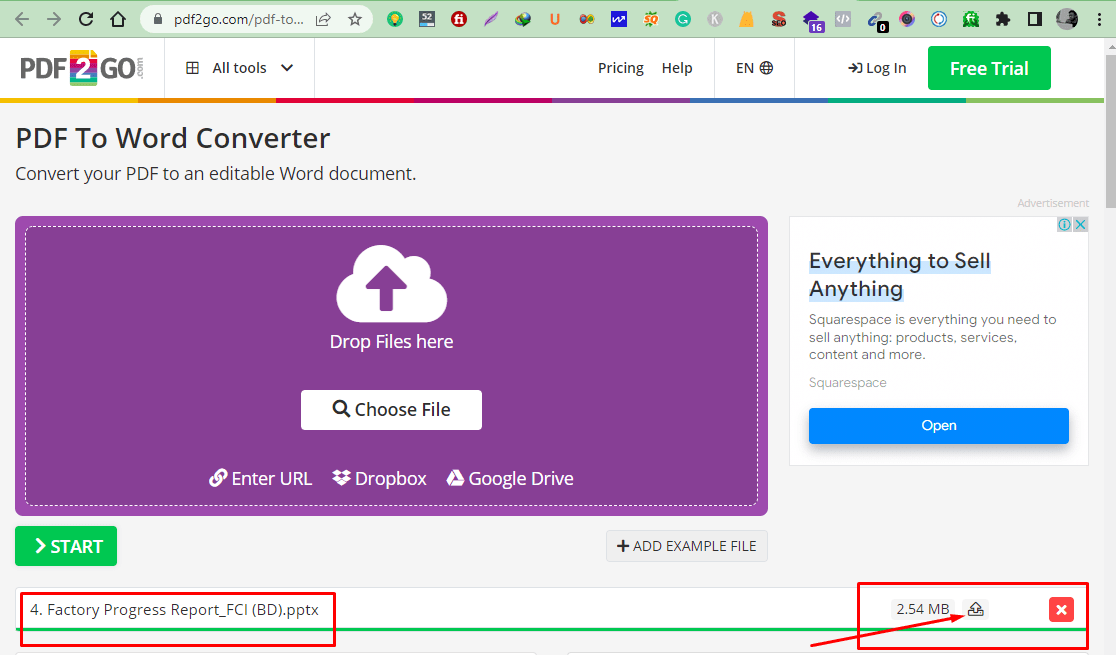Click the grid icon beside All tools
This screenshot has height=655, width=1116.
[192, 67]
